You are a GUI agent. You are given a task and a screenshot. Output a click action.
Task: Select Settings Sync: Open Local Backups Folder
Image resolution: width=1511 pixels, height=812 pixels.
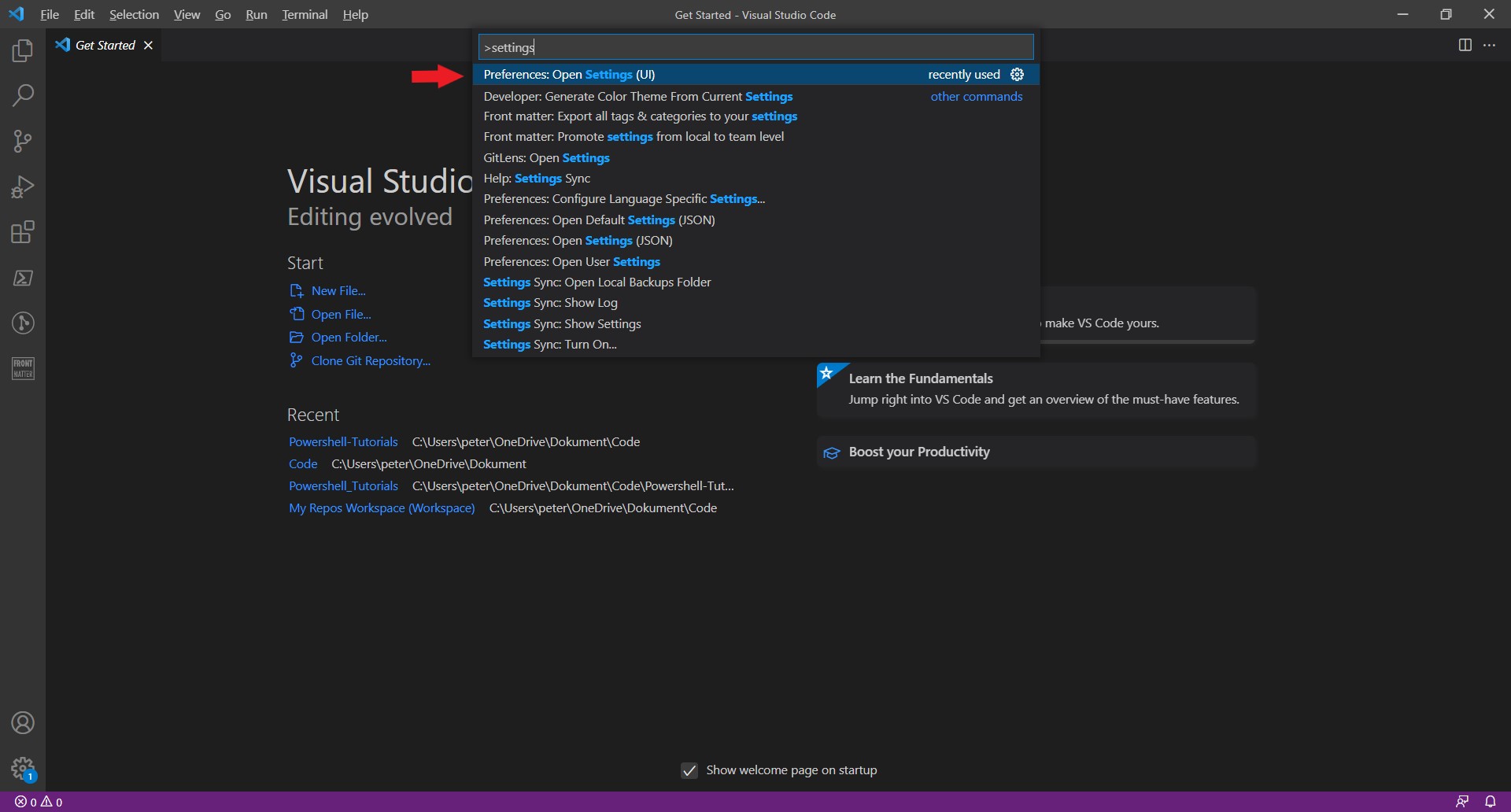coord(755,282)
